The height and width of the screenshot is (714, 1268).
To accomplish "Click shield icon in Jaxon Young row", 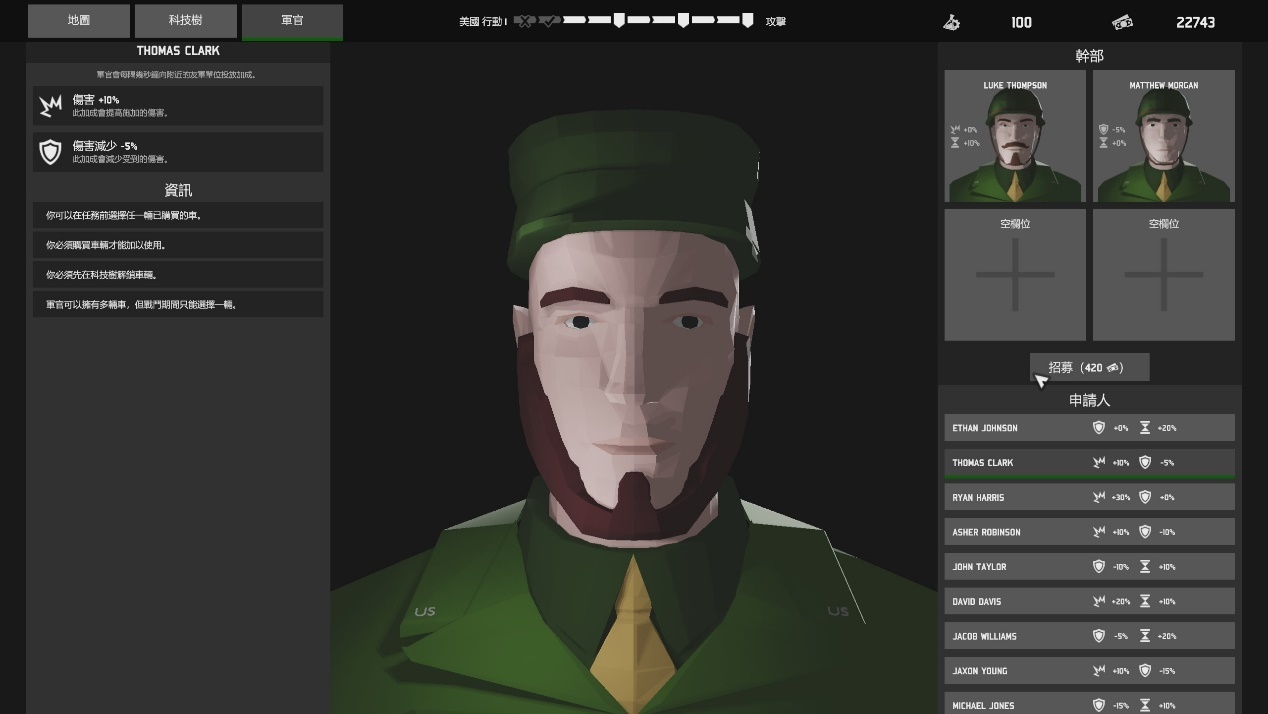I will pyautogui.click(x=1145, y=671).
